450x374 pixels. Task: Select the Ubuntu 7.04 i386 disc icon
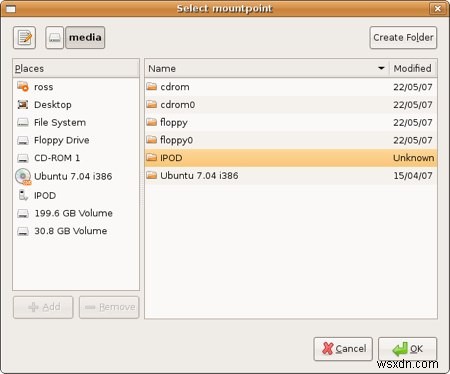pyautogui.click(x=23, y=177)
